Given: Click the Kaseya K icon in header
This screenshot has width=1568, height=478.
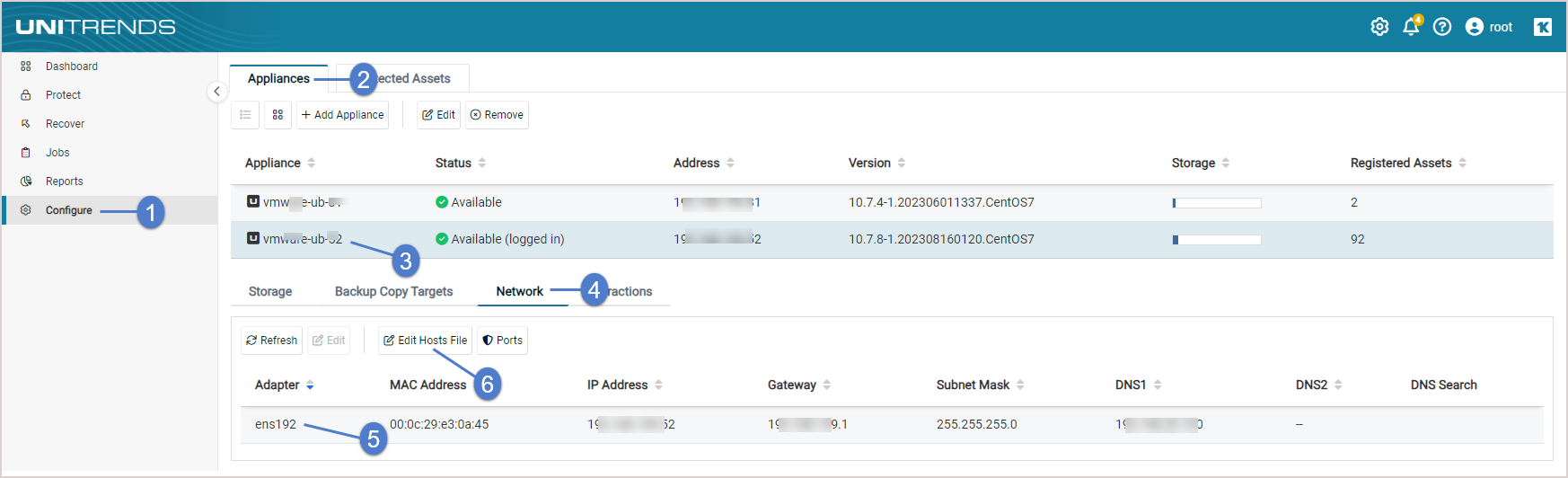Looking at the screenshot, I should click(x=1543, y=27).
